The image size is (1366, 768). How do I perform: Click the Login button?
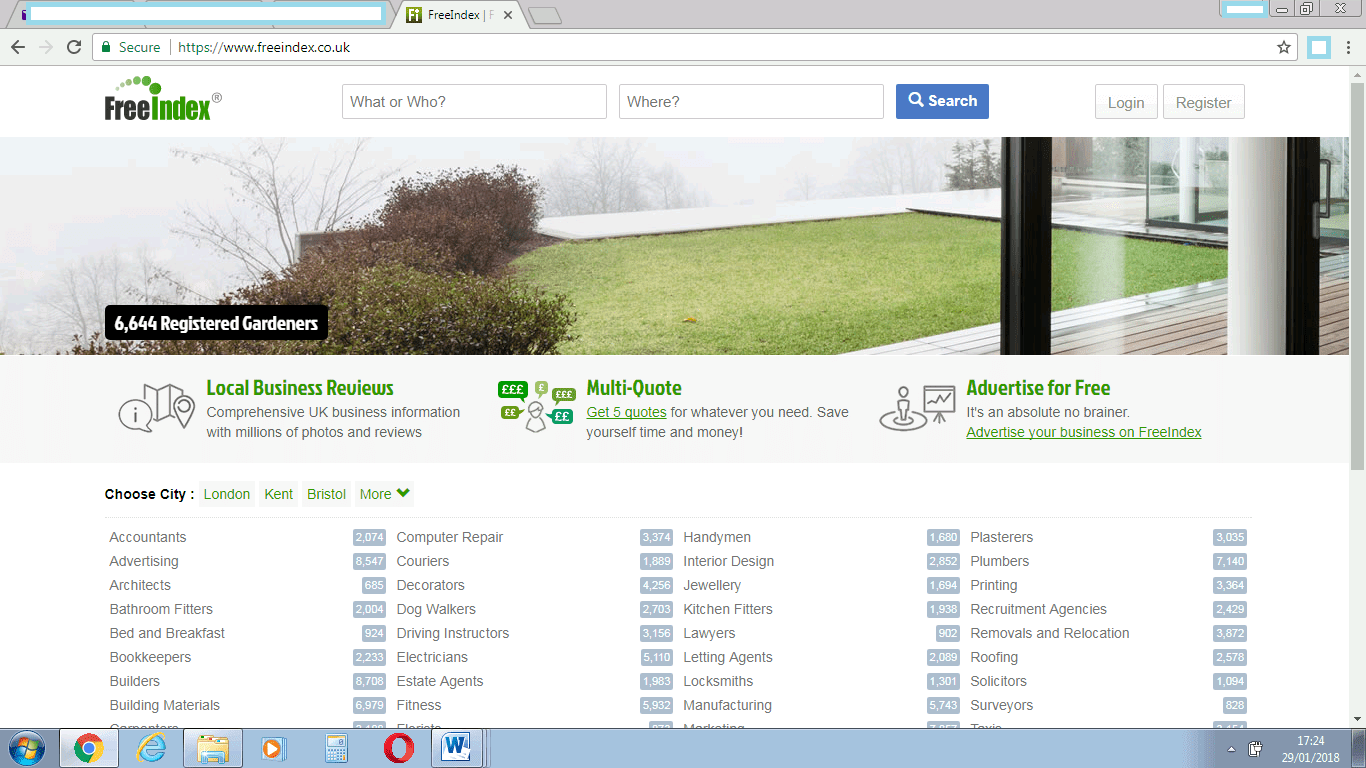coord(1125,102)
